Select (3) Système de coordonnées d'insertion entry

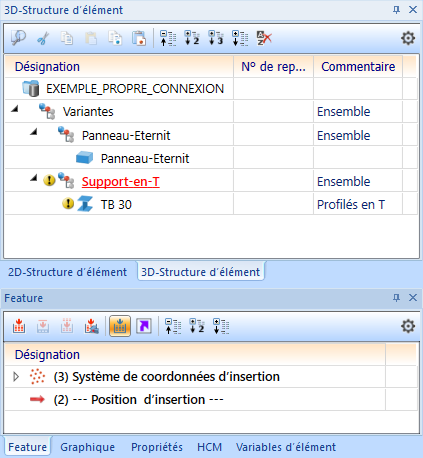pyautogui.click(x=166, y=377)
